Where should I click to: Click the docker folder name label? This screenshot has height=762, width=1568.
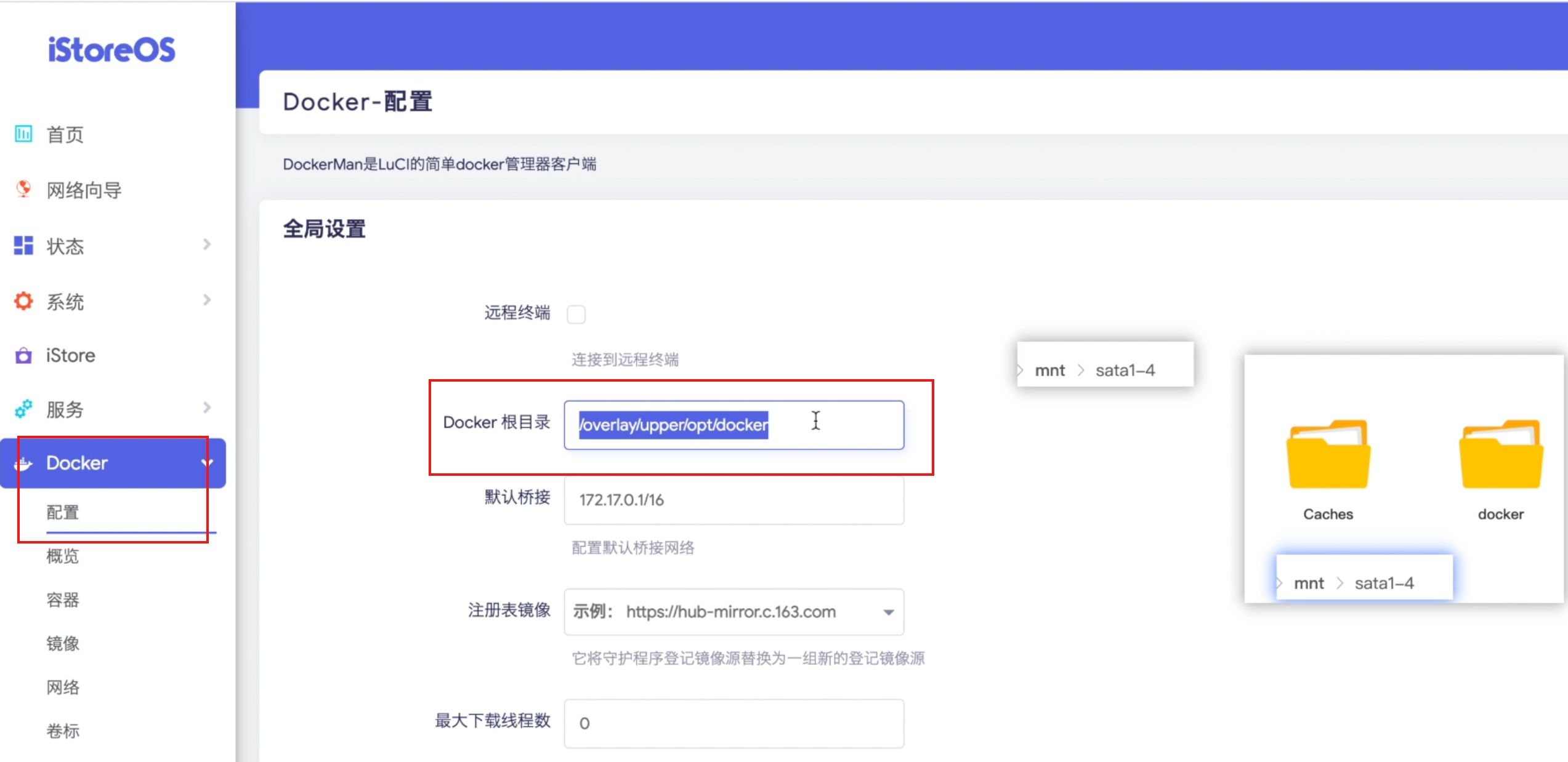tap(1501, 514)
